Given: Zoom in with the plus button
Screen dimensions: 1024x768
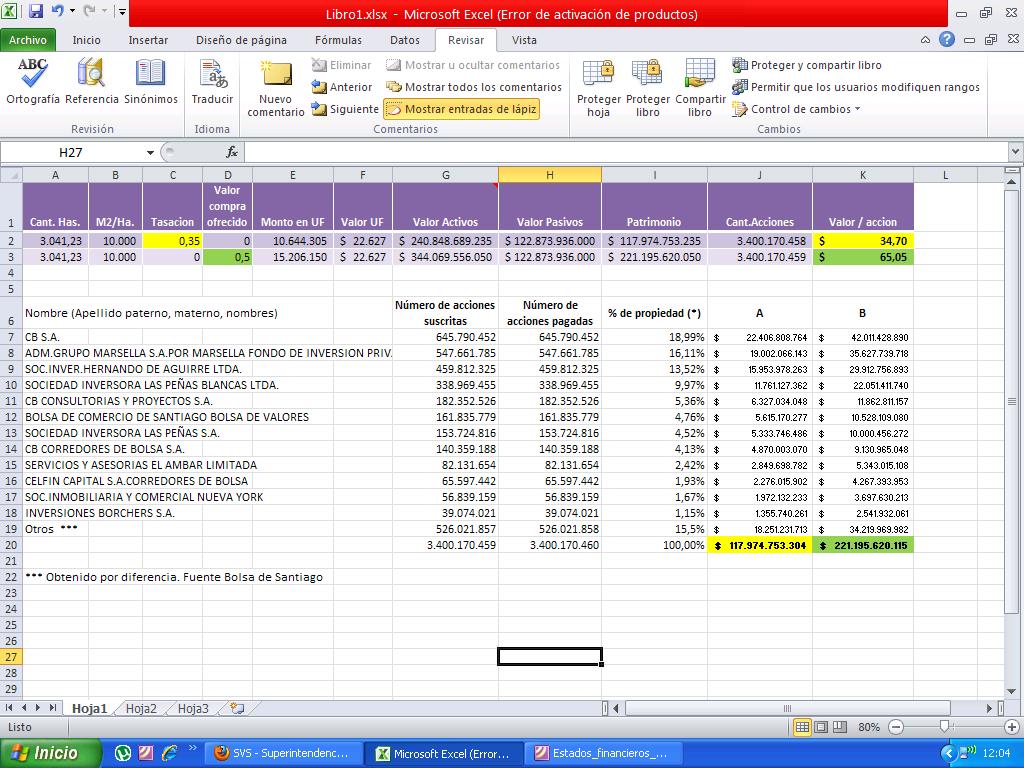Looking at the screenshot, I should click(1012, 727).
